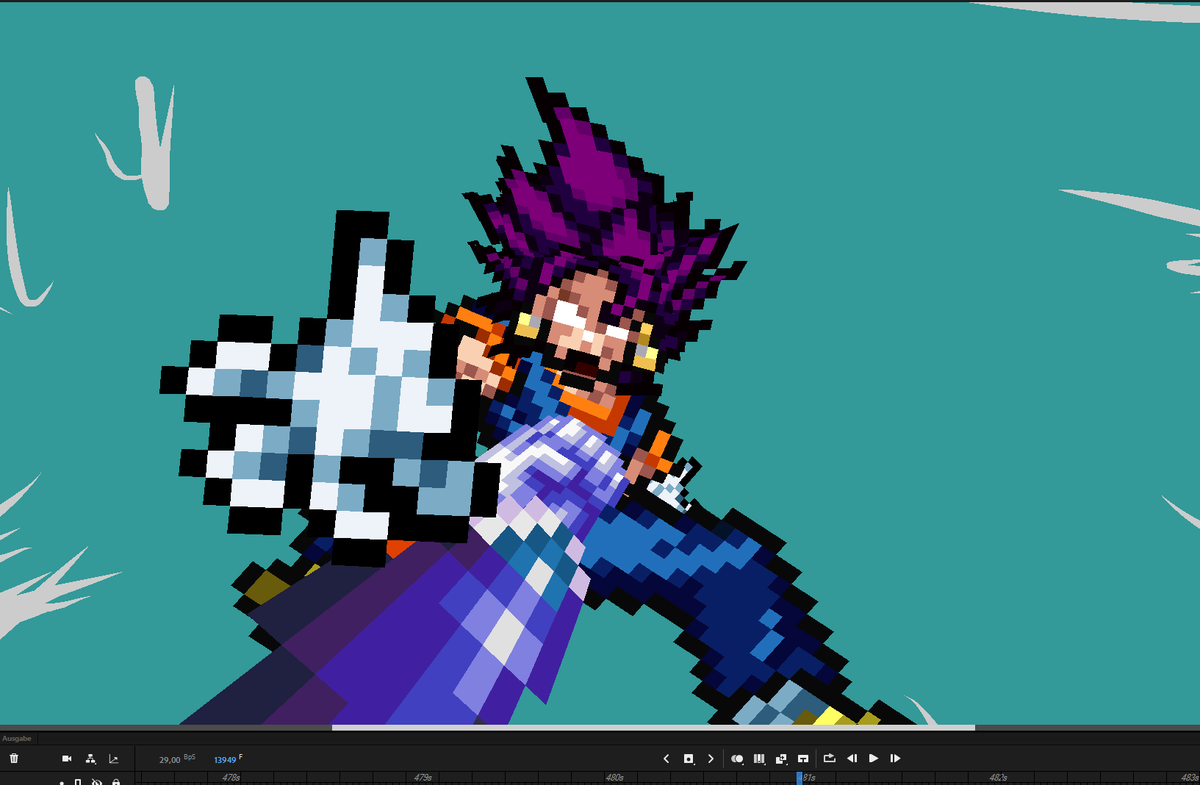Toggle loop playback button
Viewport: 1200px width, 785px height.
coord(829,759)
